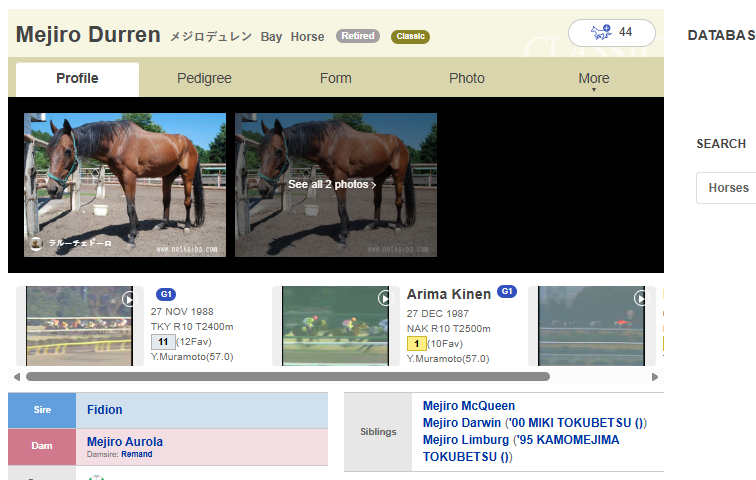
Task: Click the finishing position 11 box
Action: tap(163, 342)
